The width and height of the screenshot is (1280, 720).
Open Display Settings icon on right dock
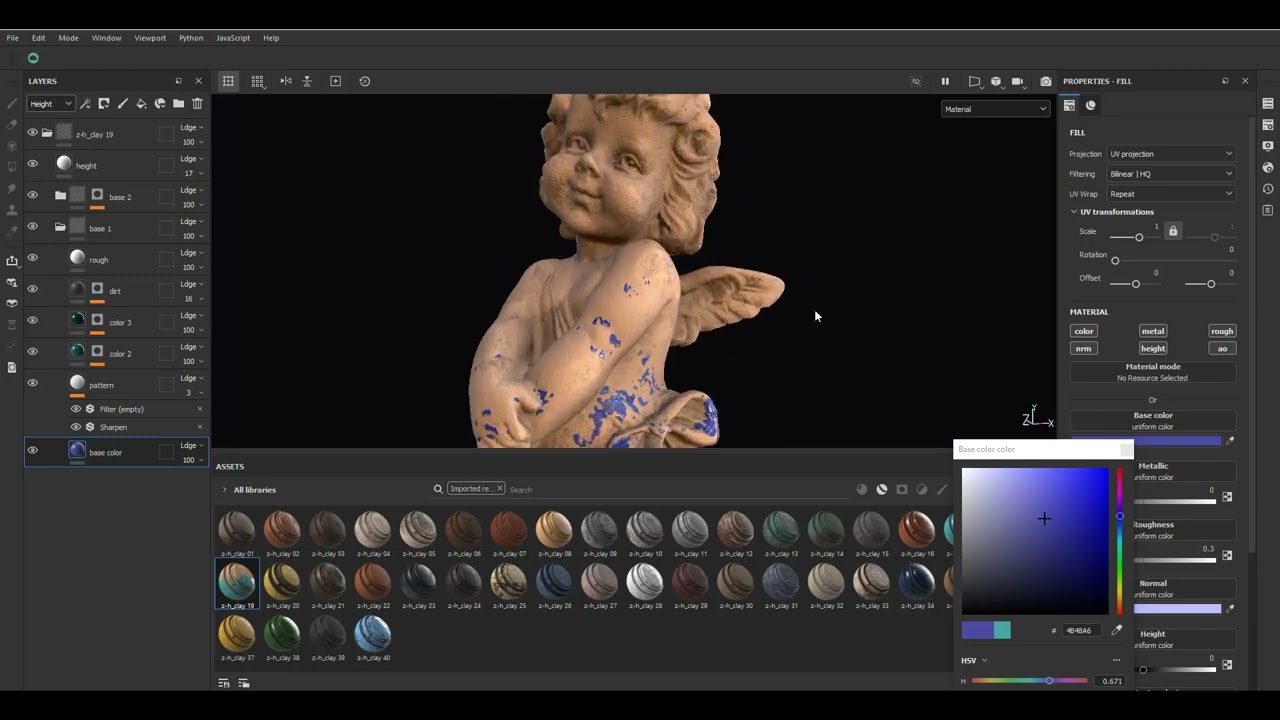pyautogui.click(x=1268, y=146)
